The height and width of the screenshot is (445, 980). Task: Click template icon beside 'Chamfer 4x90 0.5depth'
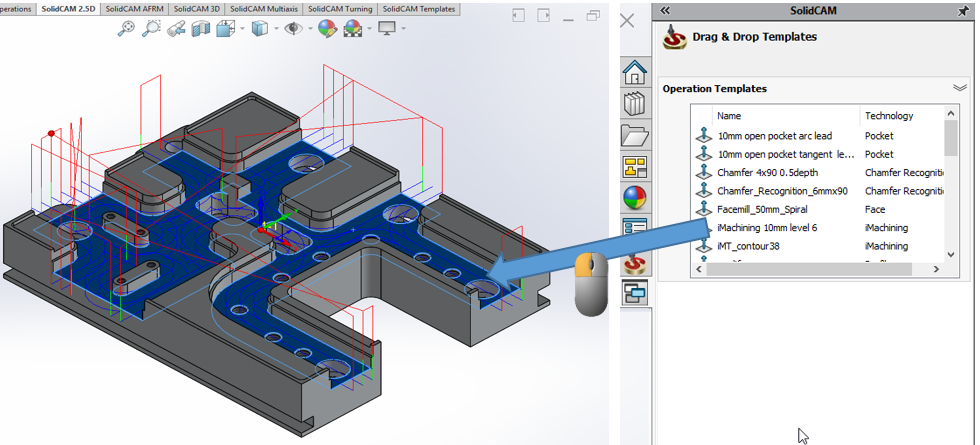(x=704, y=172)
